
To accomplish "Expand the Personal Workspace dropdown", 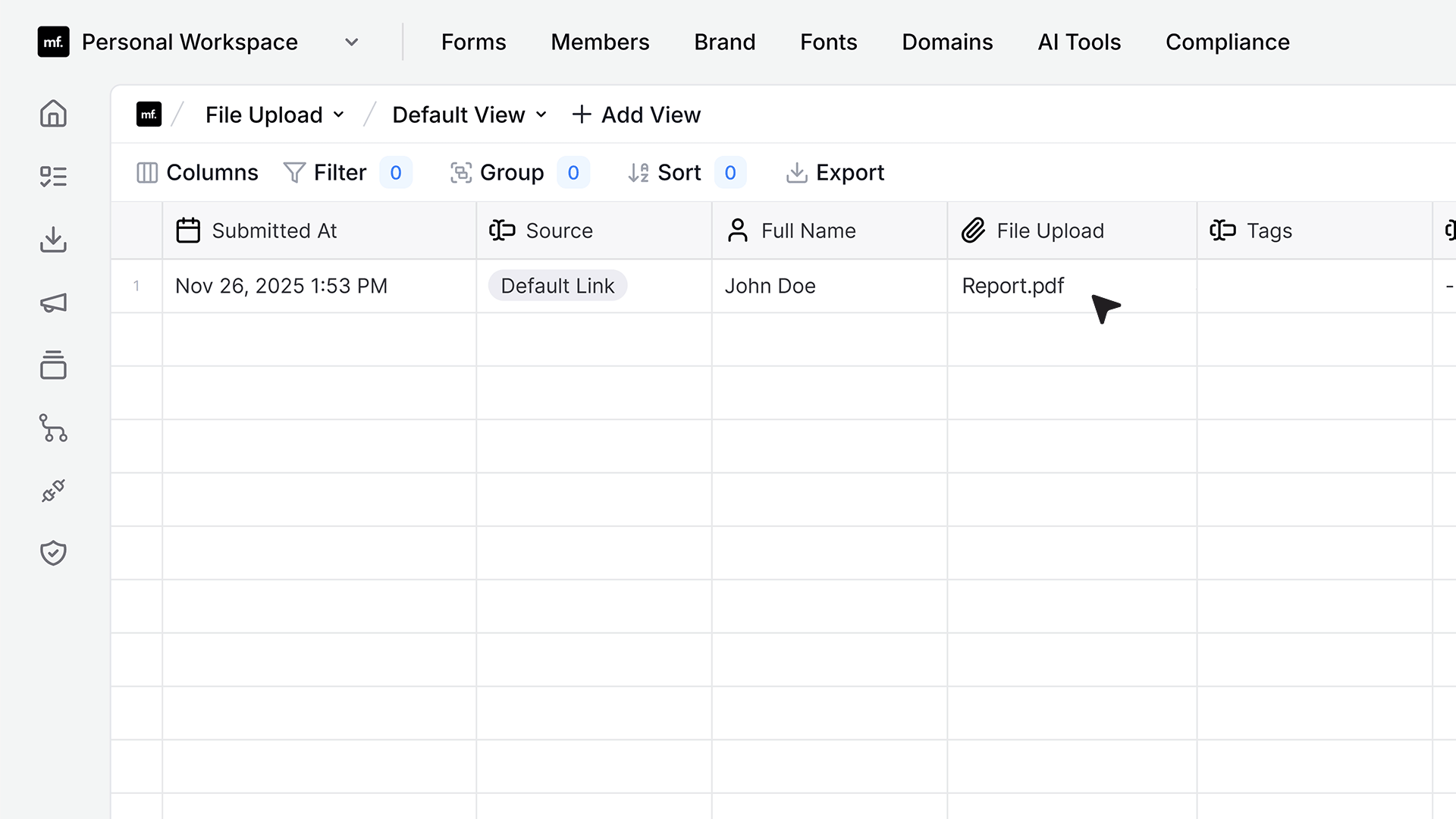I will tap(351, 42).
